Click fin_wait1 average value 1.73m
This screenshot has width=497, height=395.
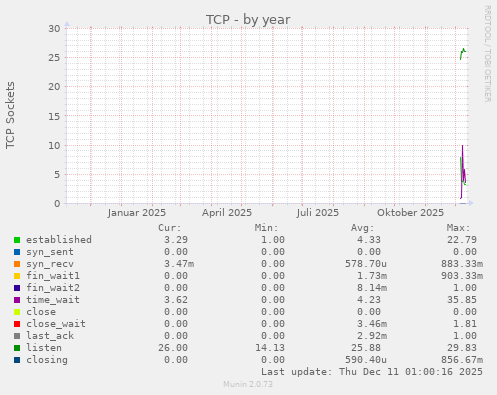372,276
